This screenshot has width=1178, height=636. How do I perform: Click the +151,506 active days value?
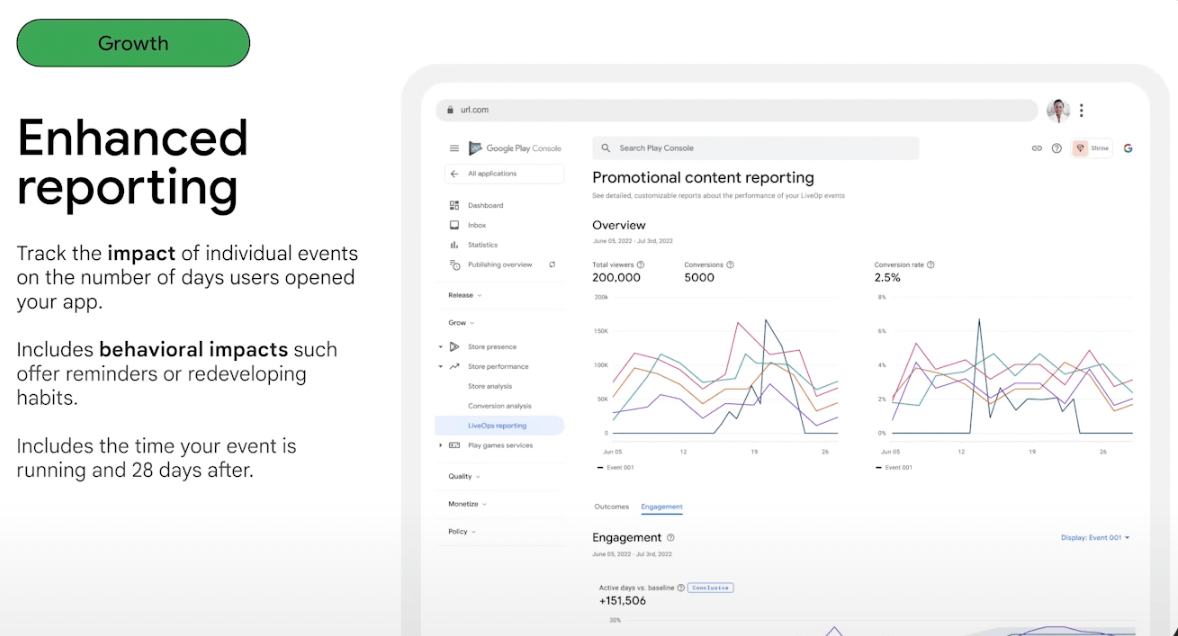pyautogui.click(x=622, y=601)
